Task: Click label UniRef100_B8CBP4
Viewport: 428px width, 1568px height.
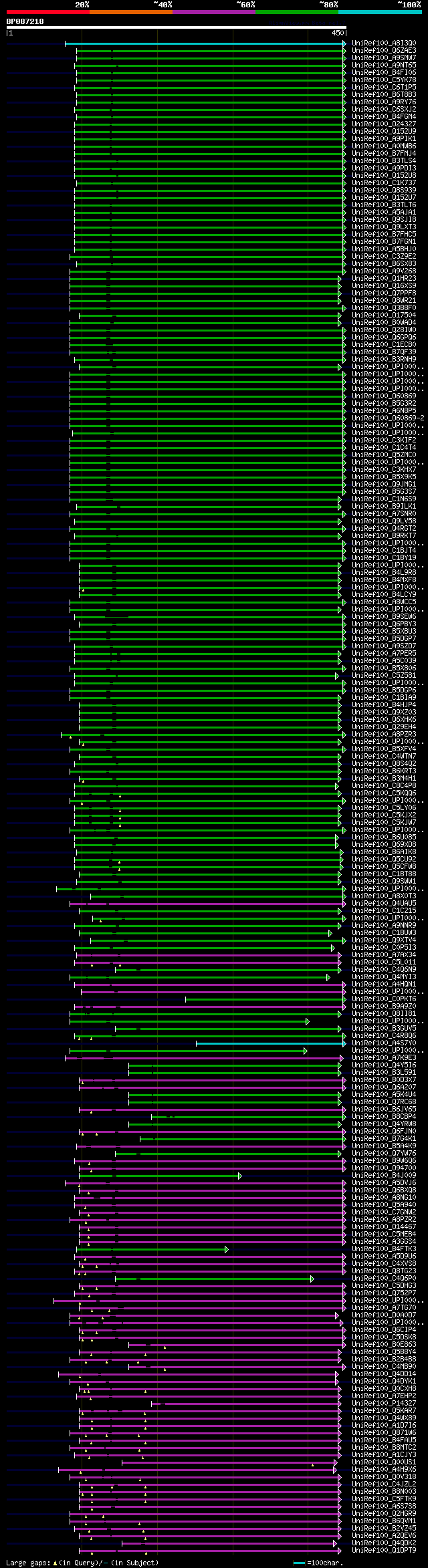Action: pyautogui.click(x=384, y=1117)
